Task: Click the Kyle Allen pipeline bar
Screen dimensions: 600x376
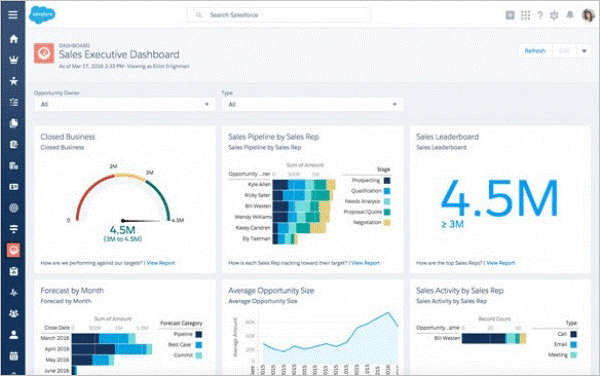Action: [x=304, y=185]
